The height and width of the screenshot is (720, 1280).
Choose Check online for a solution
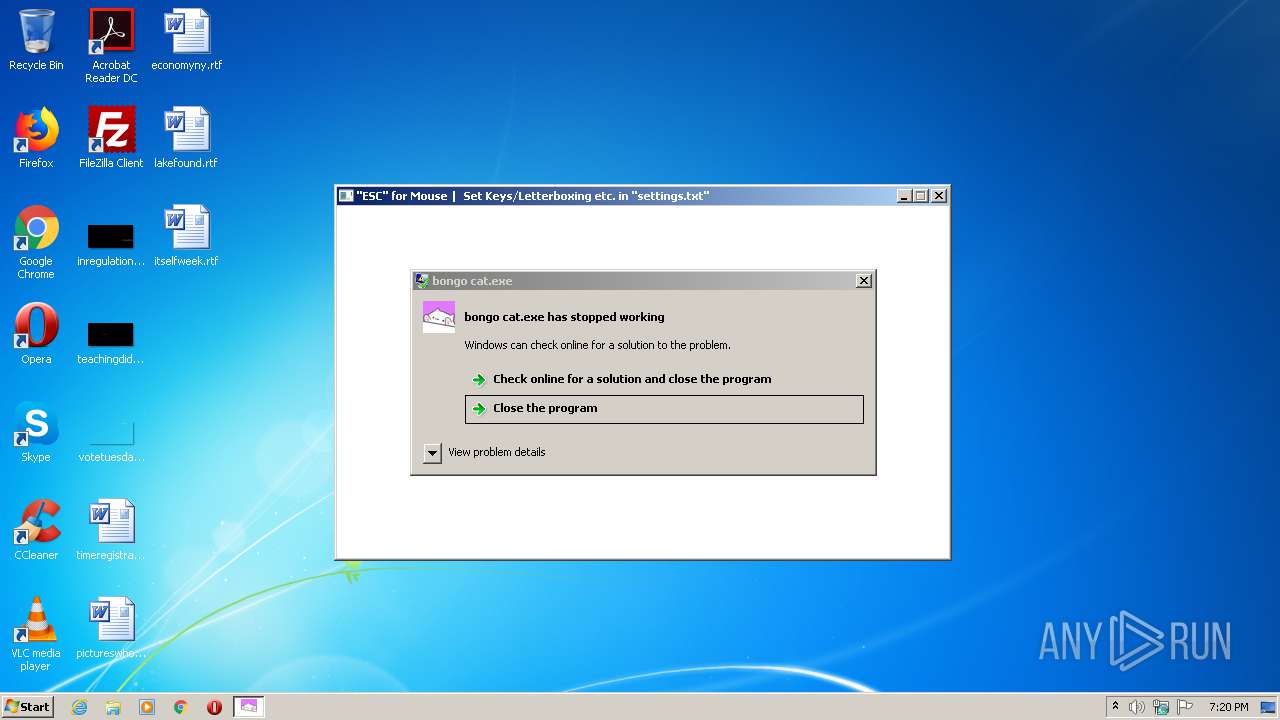(x=663, y=379)
